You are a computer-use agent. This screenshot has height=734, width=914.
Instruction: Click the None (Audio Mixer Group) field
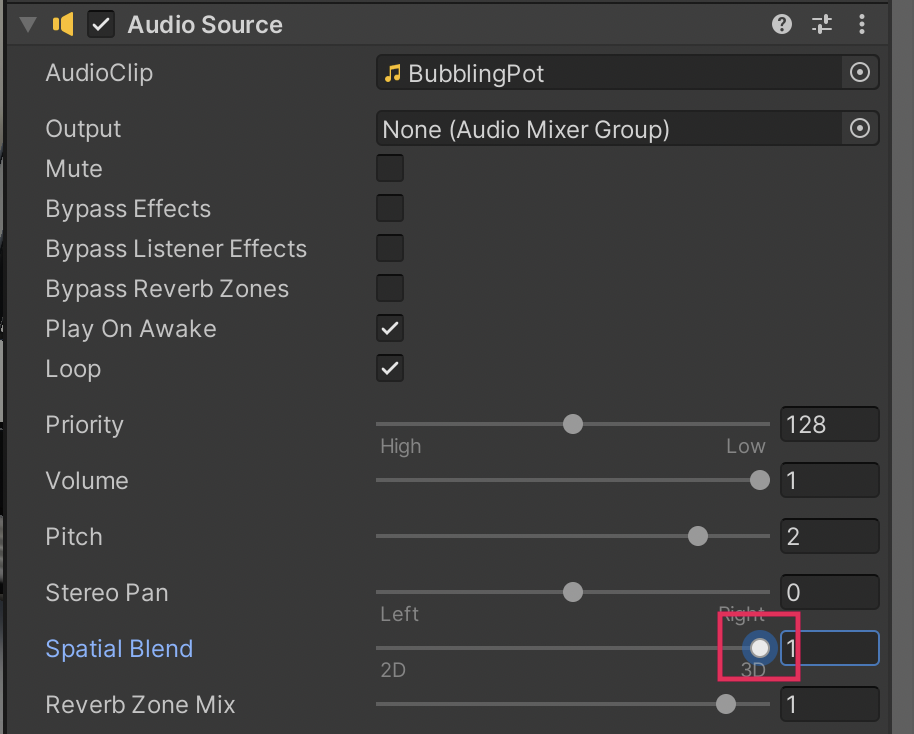[x=610, y=129]
